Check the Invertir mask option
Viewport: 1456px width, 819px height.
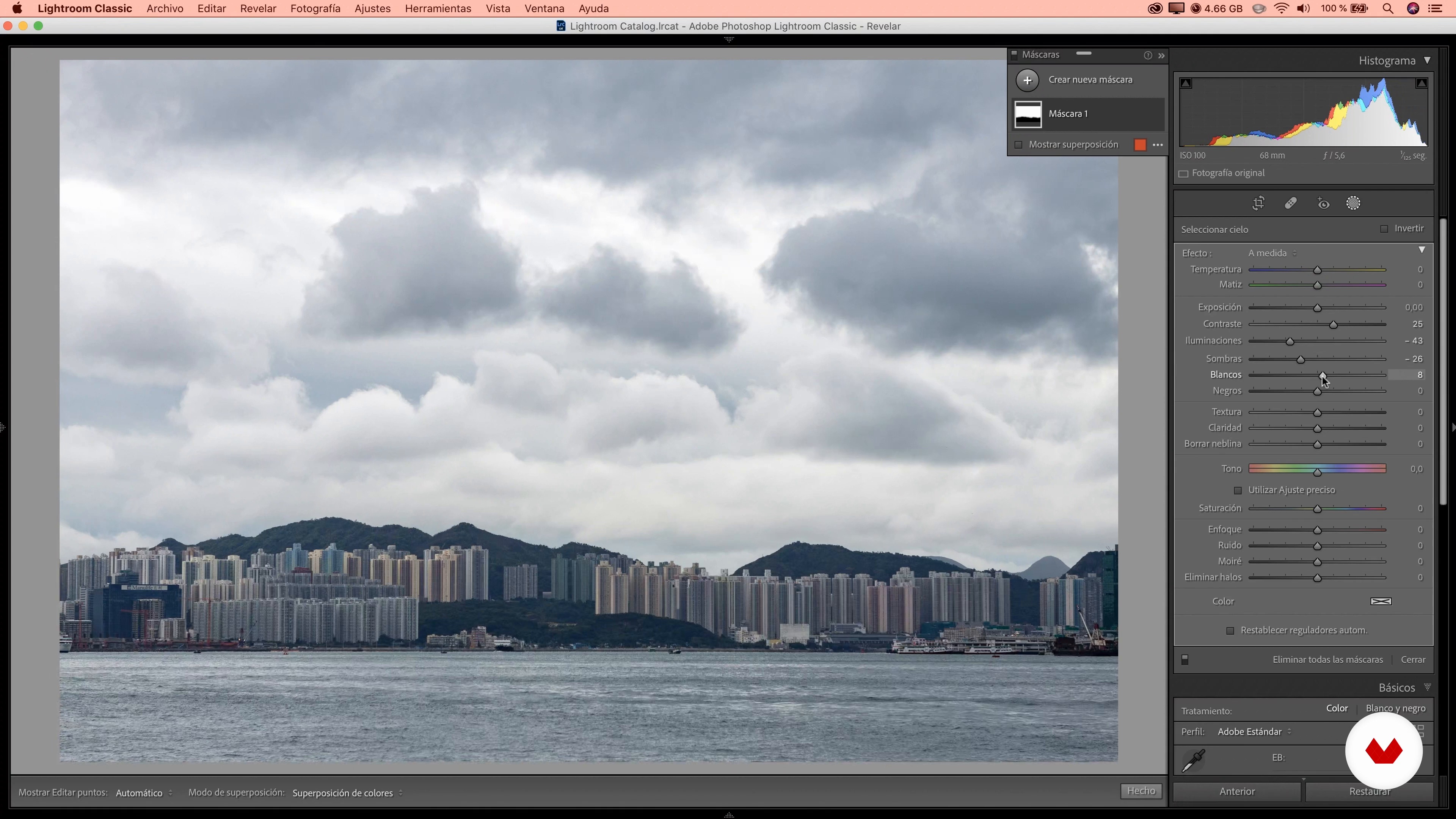1384,229
